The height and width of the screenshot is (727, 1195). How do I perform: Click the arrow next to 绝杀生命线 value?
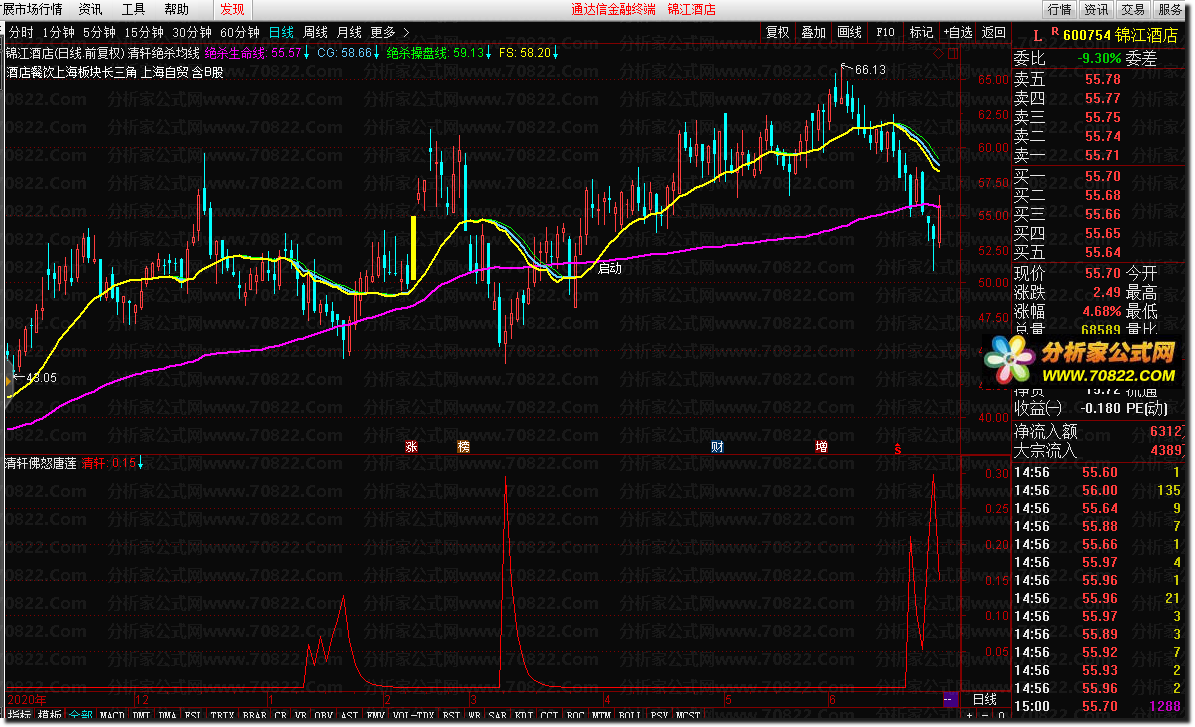306,53
